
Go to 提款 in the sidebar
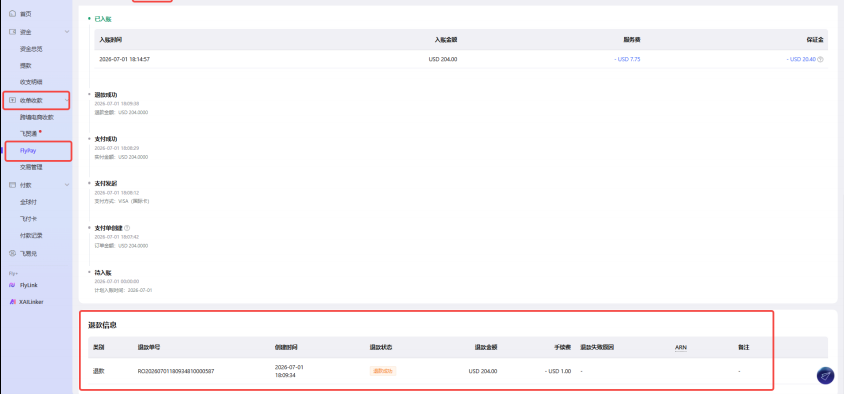(26, 66)
